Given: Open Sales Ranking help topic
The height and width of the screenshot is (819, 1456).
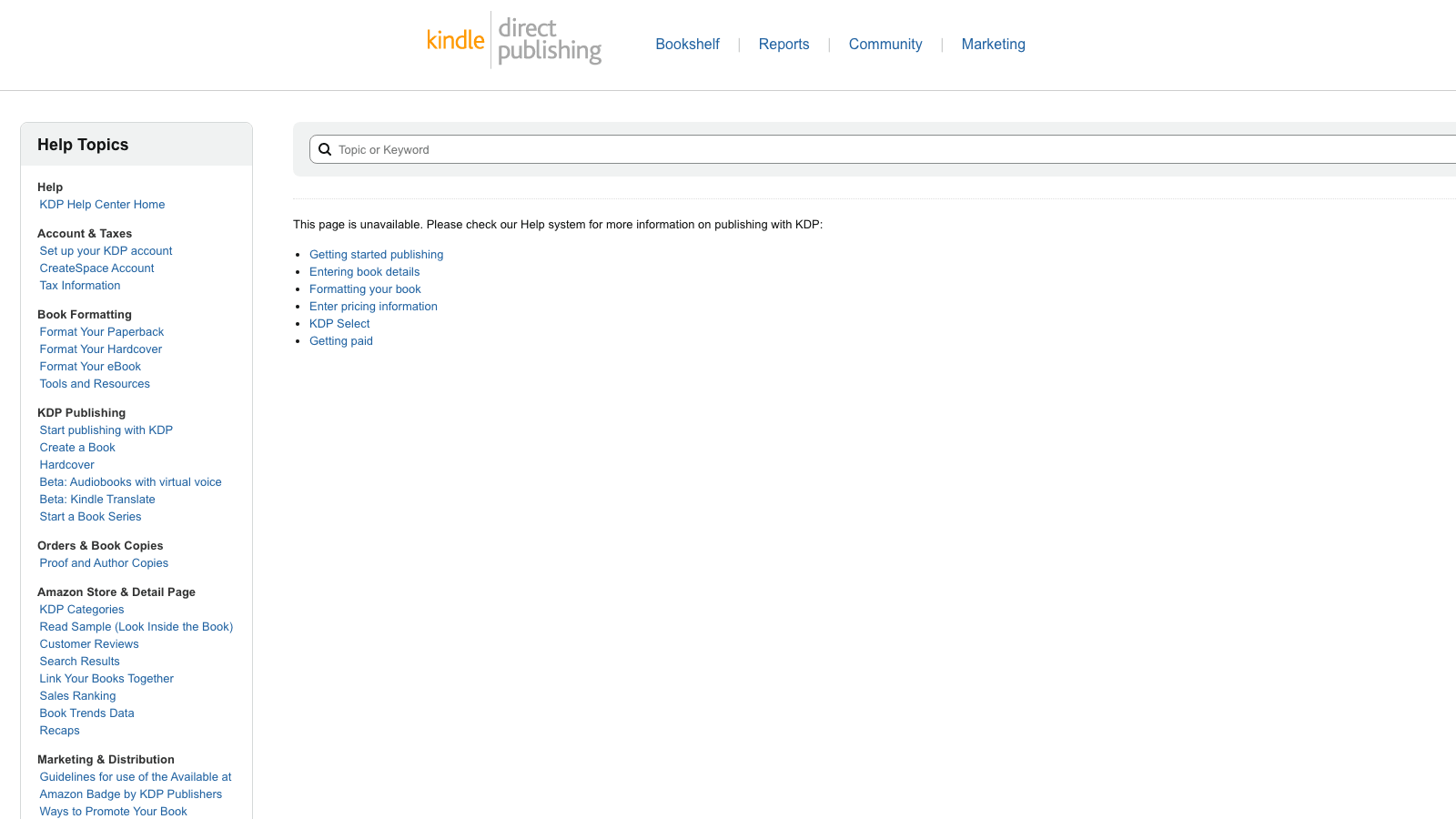Looking at the screenshot, I should click(77, 696).
